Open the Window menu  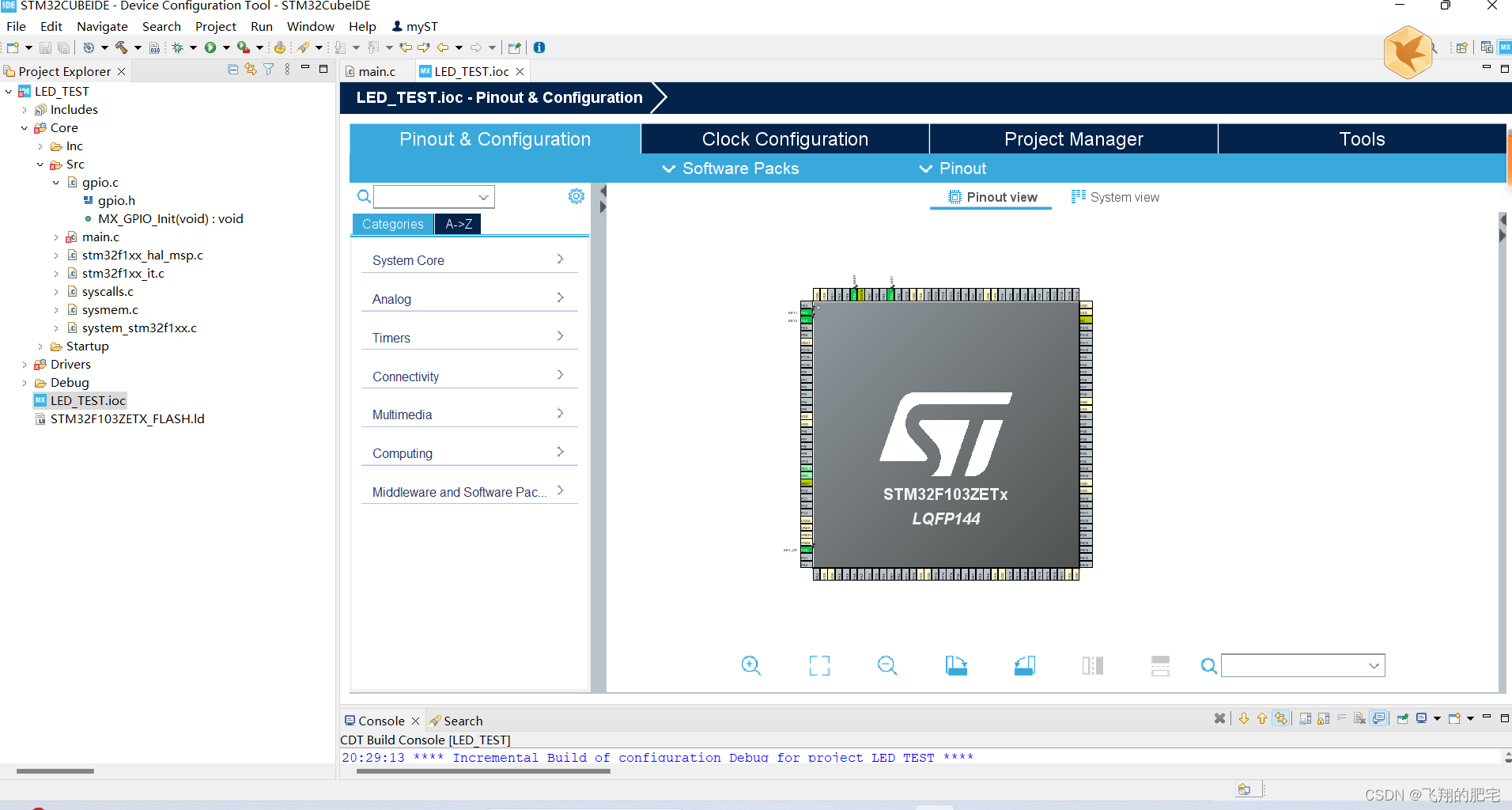[x=310, y=26]
